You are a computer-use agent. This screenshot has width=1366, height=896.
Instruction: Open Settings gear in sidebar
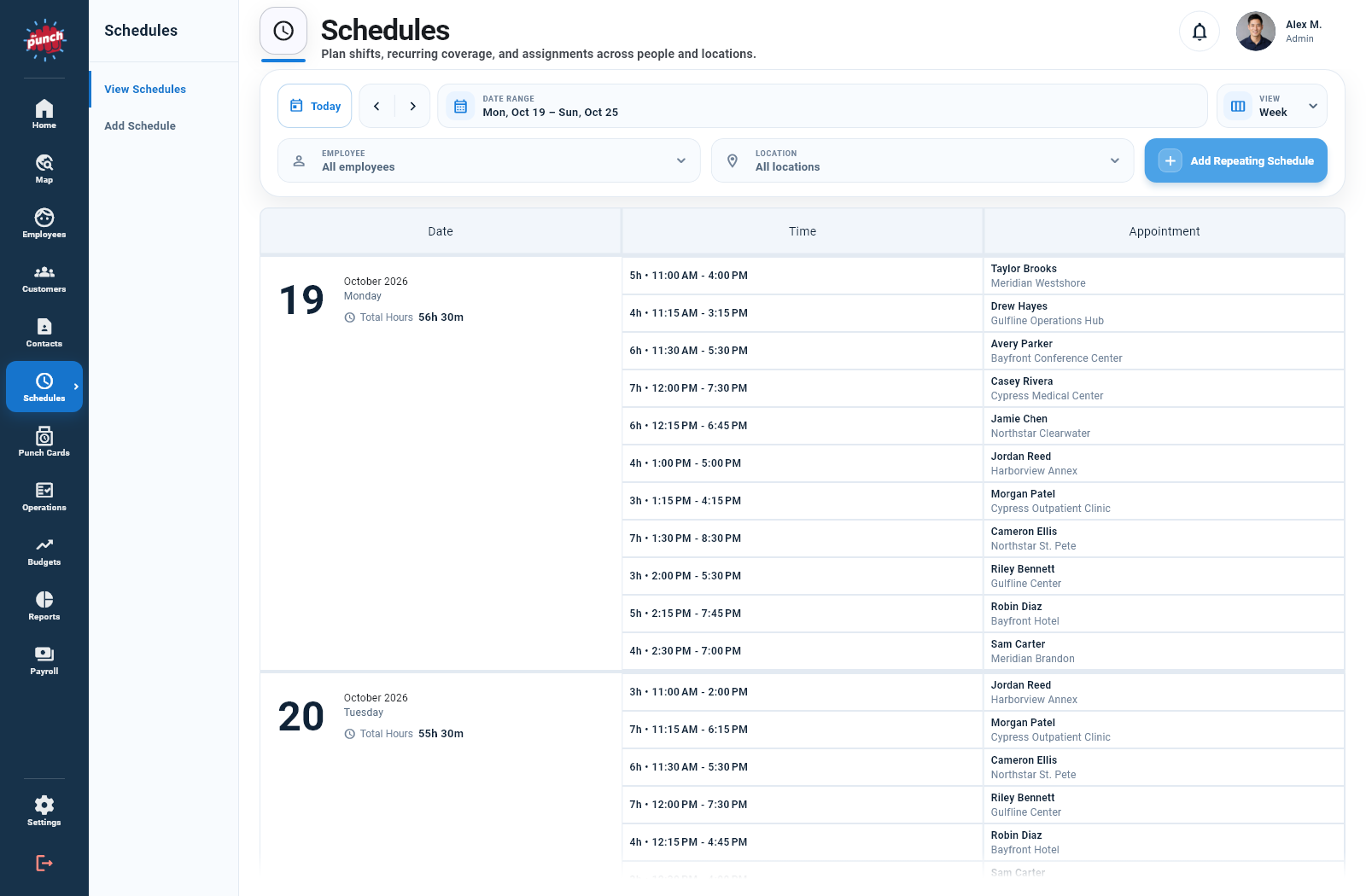(44, 812)
